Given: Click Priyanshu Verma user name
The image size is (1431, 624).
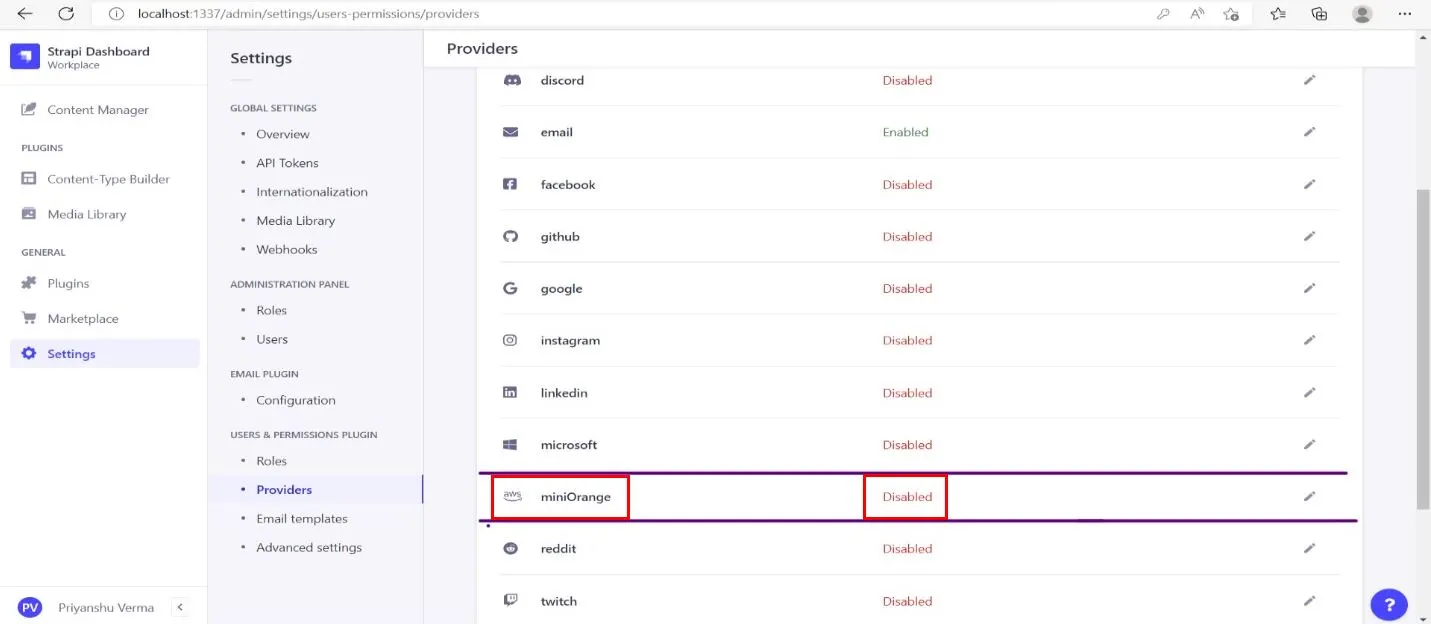Looking at the screenshot, I should coord(106,607).
